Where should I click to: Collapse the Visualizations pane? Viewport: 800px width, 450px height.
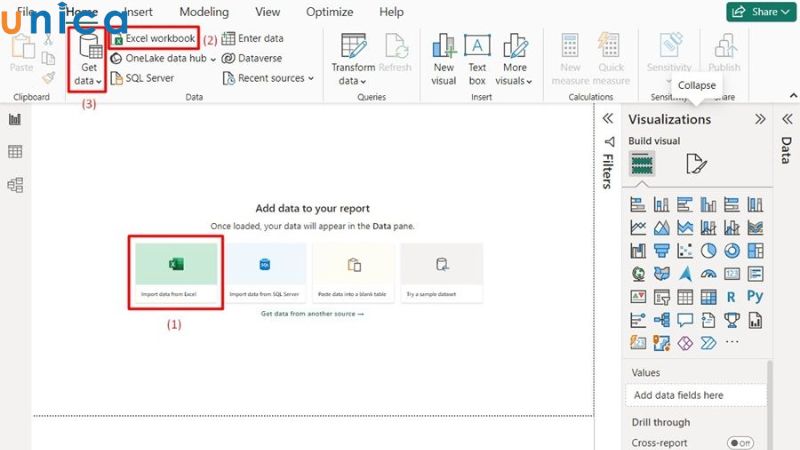(760, 119)
